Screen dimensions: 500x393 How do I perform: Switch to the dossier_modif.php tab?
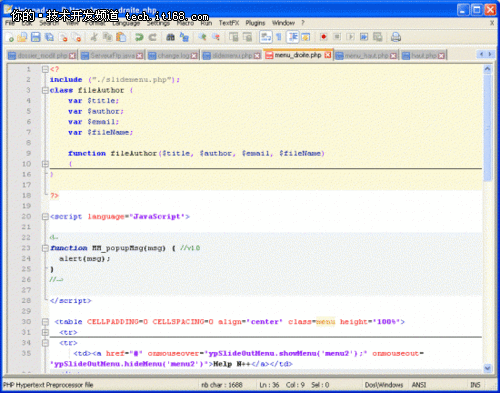tap(42, 55)
